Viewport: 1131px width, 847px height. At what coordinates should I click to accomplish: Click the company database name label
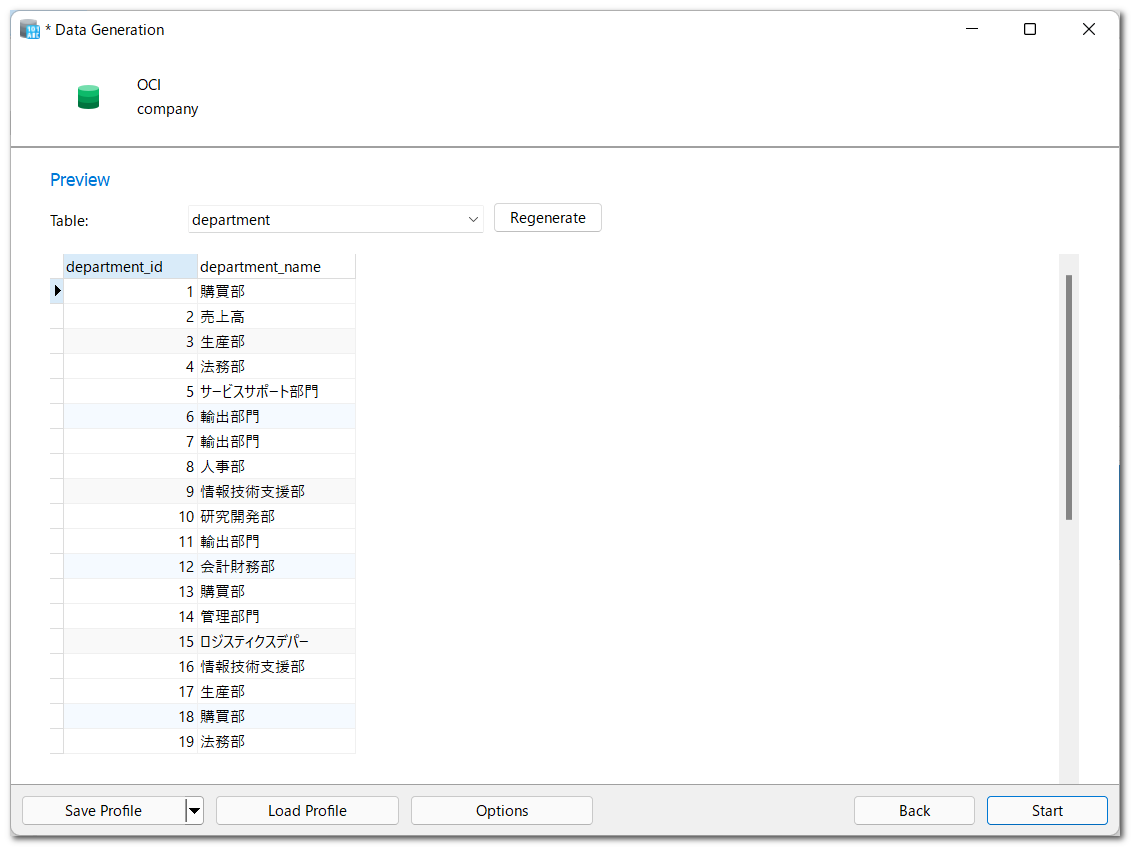(x=167, y=109)
